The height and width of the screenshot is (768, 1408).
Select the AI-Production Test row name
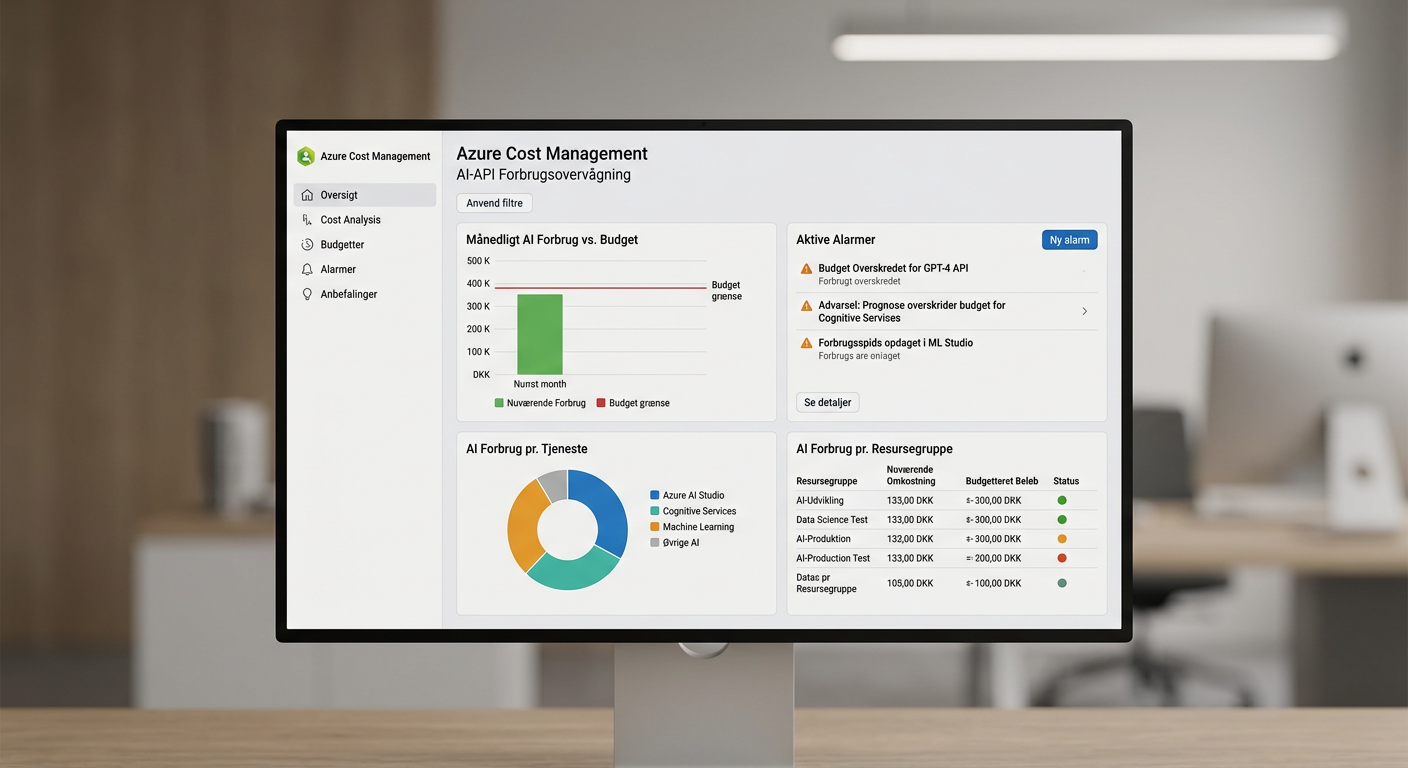click(x=833, y=558)
